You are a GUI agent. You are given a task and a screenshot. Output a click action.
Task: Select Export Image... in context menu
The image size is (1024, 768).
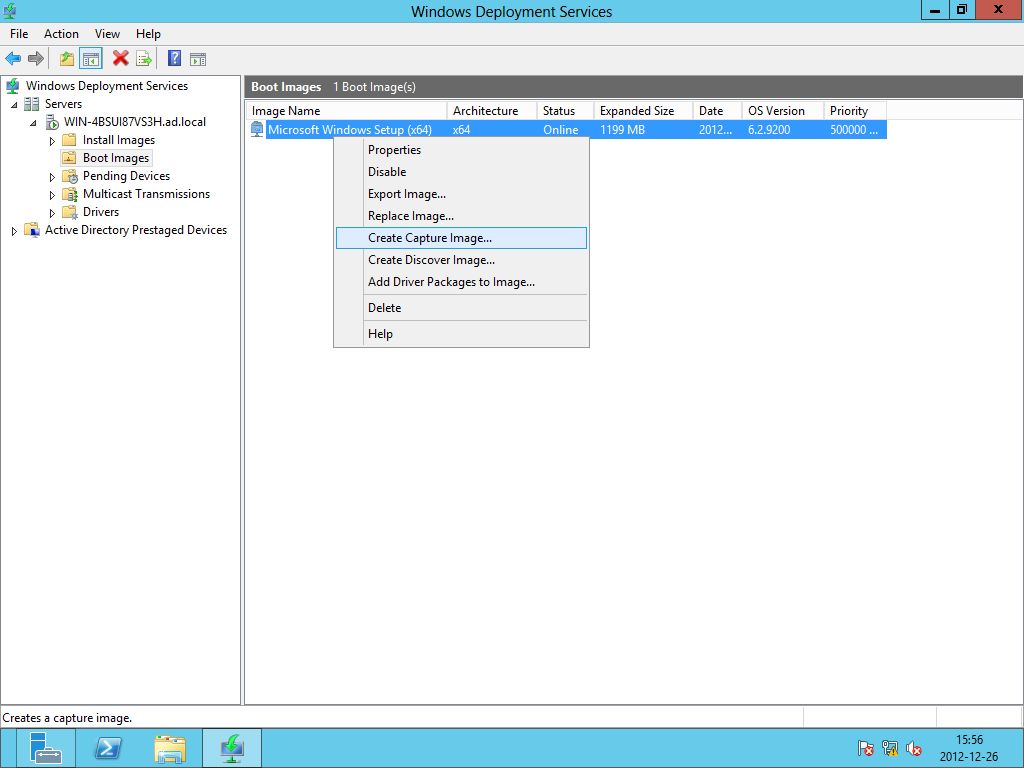point(461,194)
